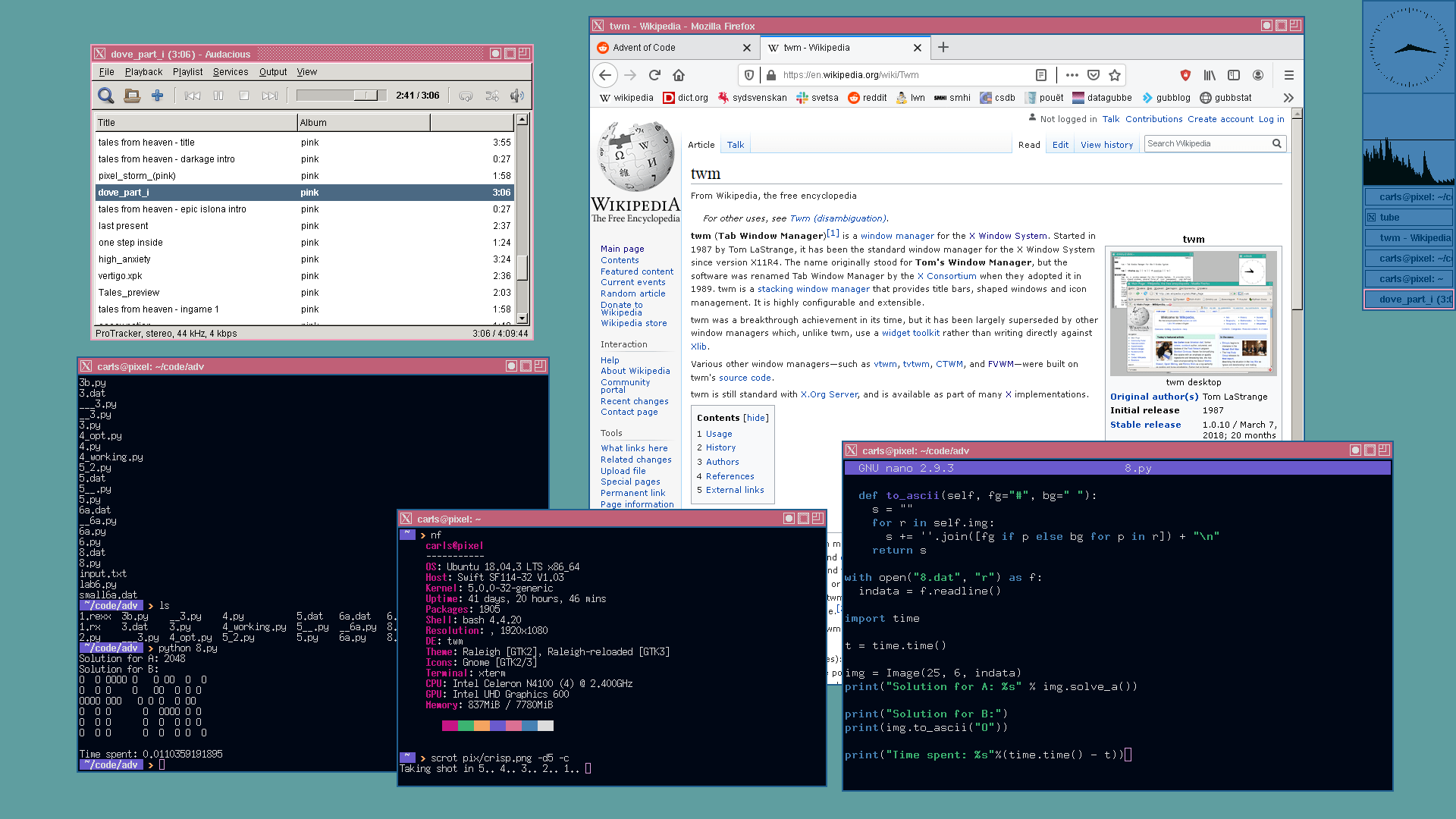This screenshot has height=819, width=1456.
Task: Toggle shuffle mode in Audacious
Action: 492,96
